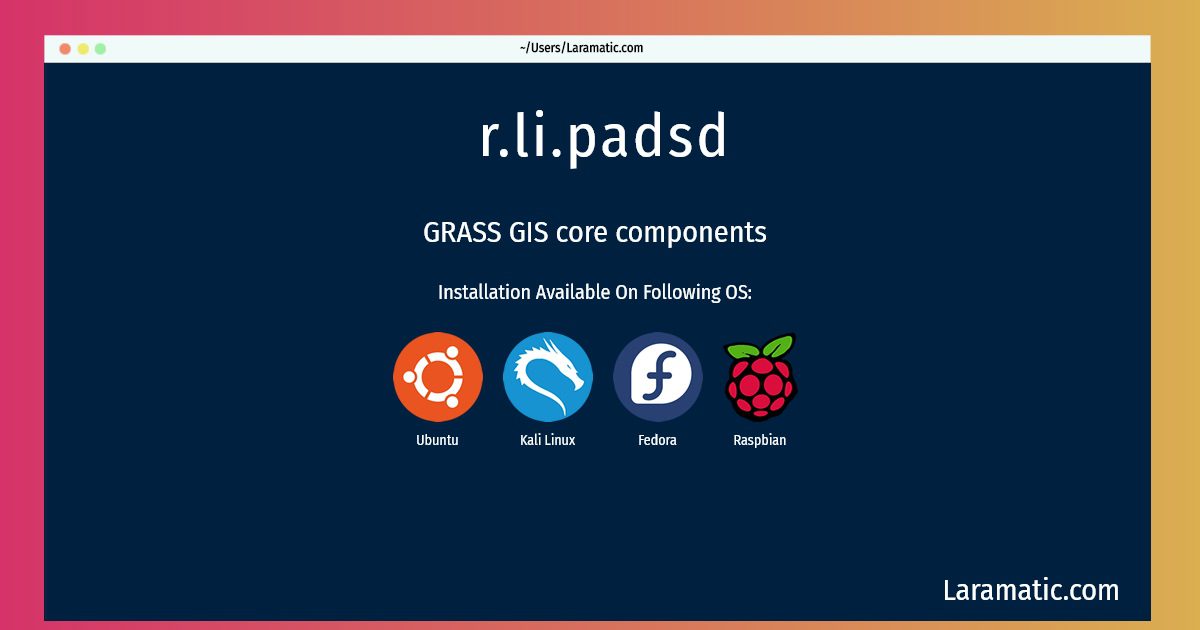1200x630 pixels.
Task: Click the Raspbian raspberry icon
Action: point(760,377)
